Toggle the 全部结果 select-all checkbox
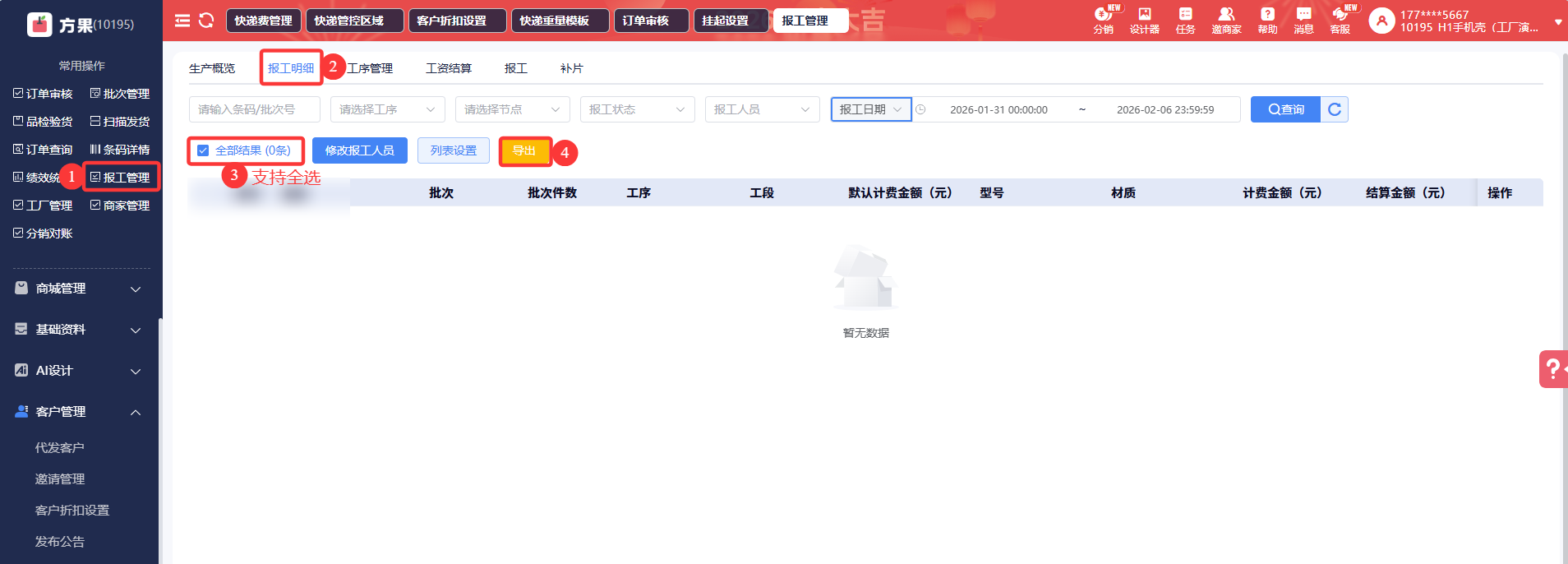Image resolution: width=1568 pixels, height=564 pixels. (203, 150)
